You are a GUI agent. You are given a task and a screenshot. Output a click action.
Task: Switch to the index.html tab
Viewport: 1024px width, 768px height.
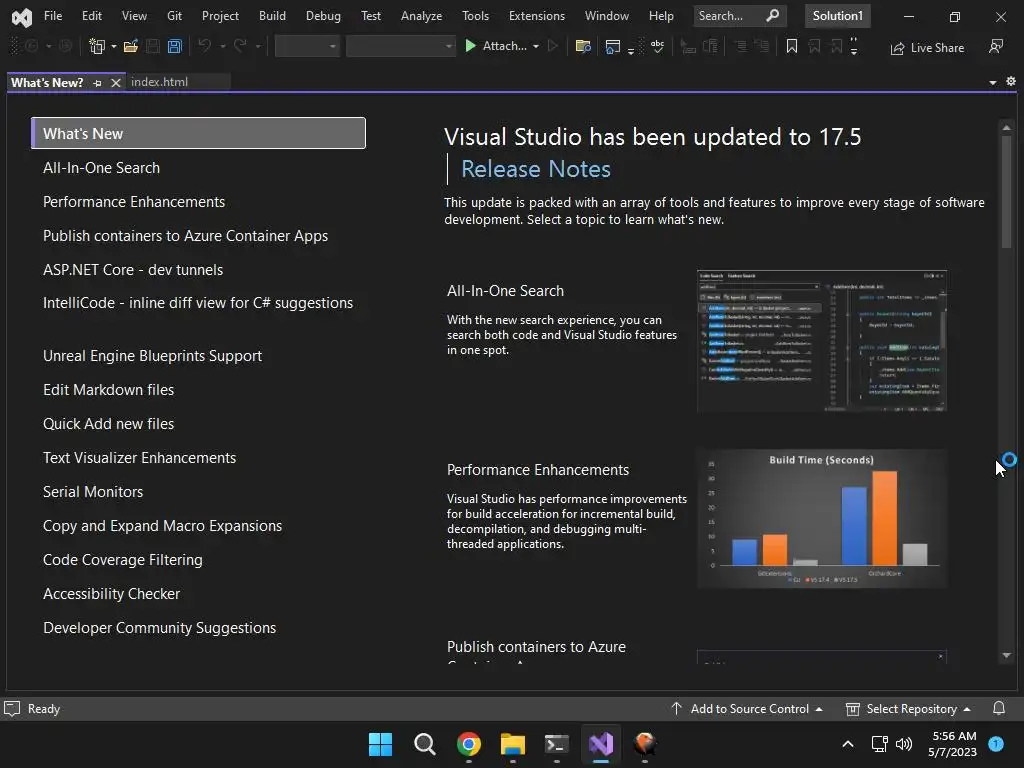click(159, 82)
